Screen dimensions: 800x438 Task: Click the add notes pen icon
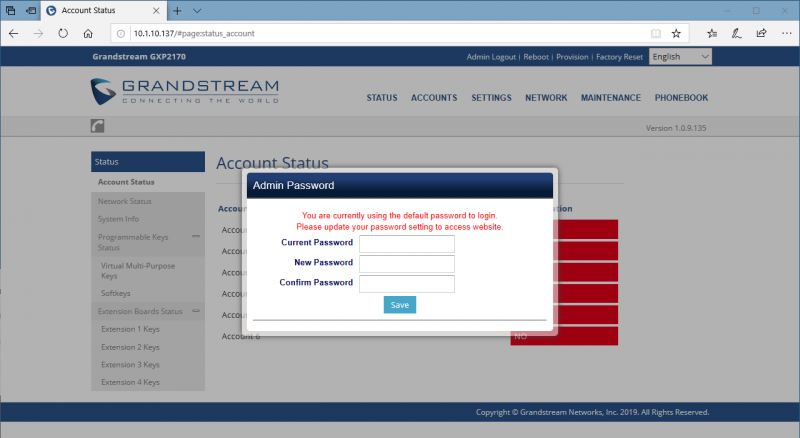click(x=736, y=34)
